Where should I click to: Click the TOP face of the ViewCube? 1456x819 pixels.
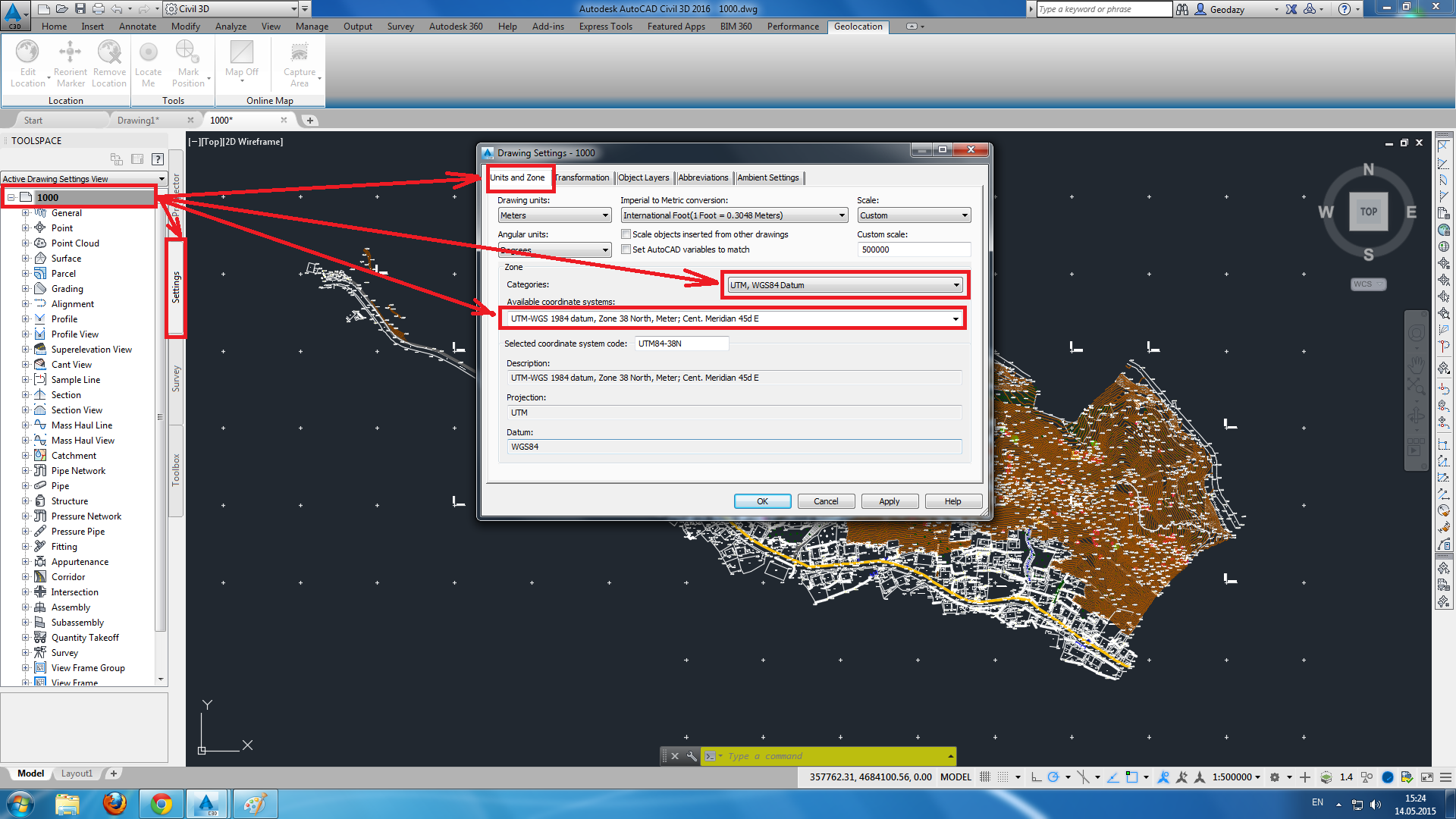coord(1368,212)
